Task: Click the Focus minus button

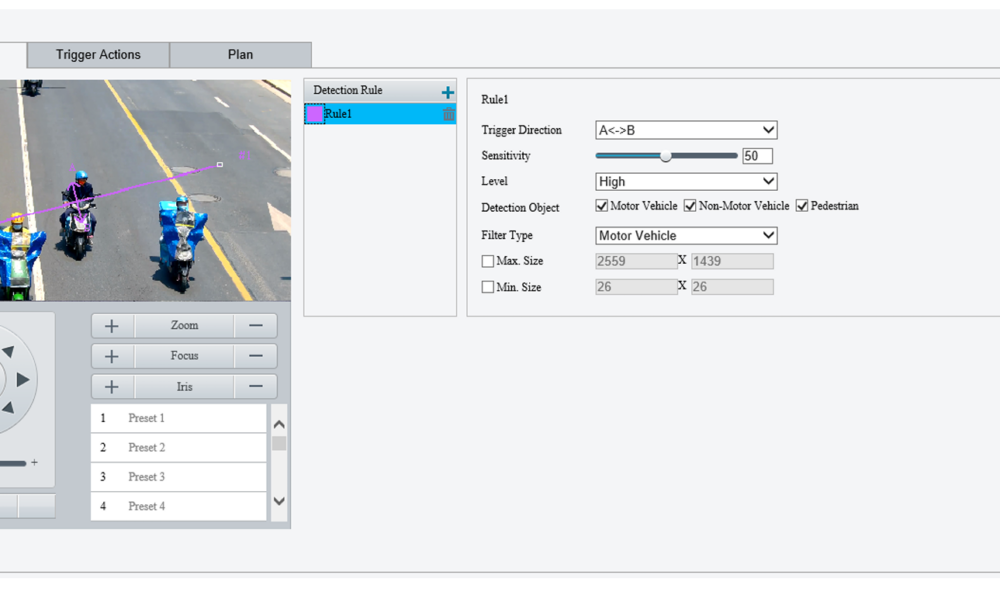Action: [256, 356]
